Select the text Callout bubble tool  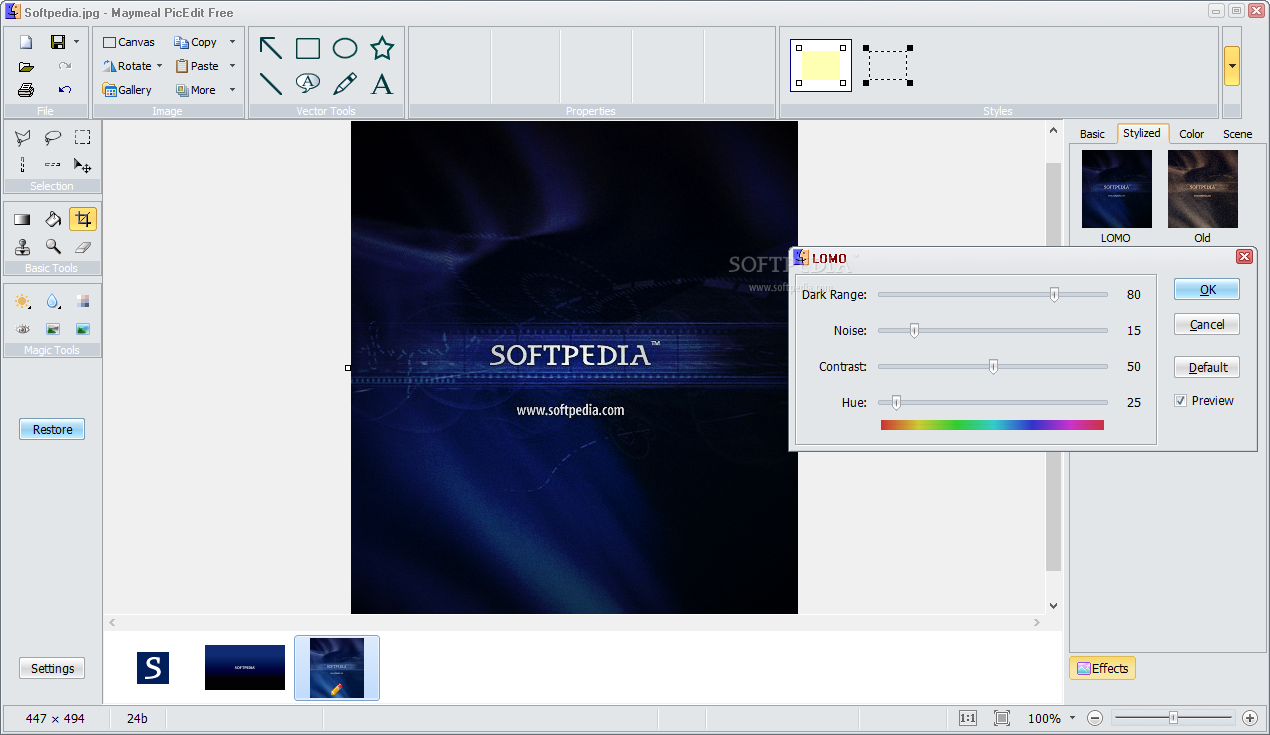click(x=308, y=84)
